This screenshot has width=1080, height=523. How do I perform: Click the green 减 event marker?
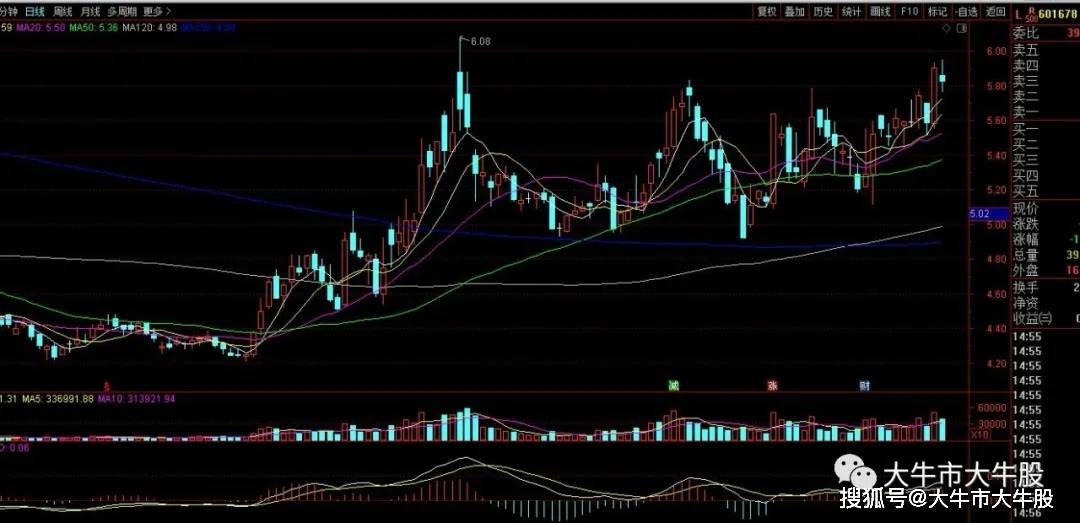point(674,385)
